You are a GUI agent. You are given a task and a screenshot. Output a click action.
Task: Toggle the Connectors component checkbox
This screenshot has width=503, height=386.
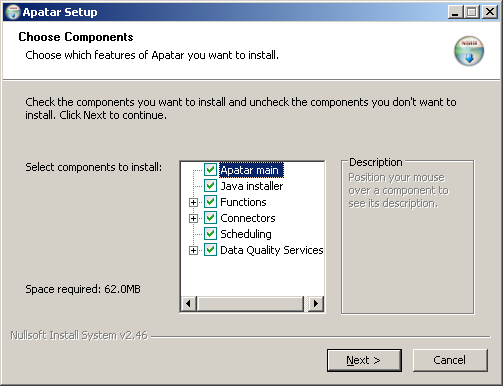point(210,218)
